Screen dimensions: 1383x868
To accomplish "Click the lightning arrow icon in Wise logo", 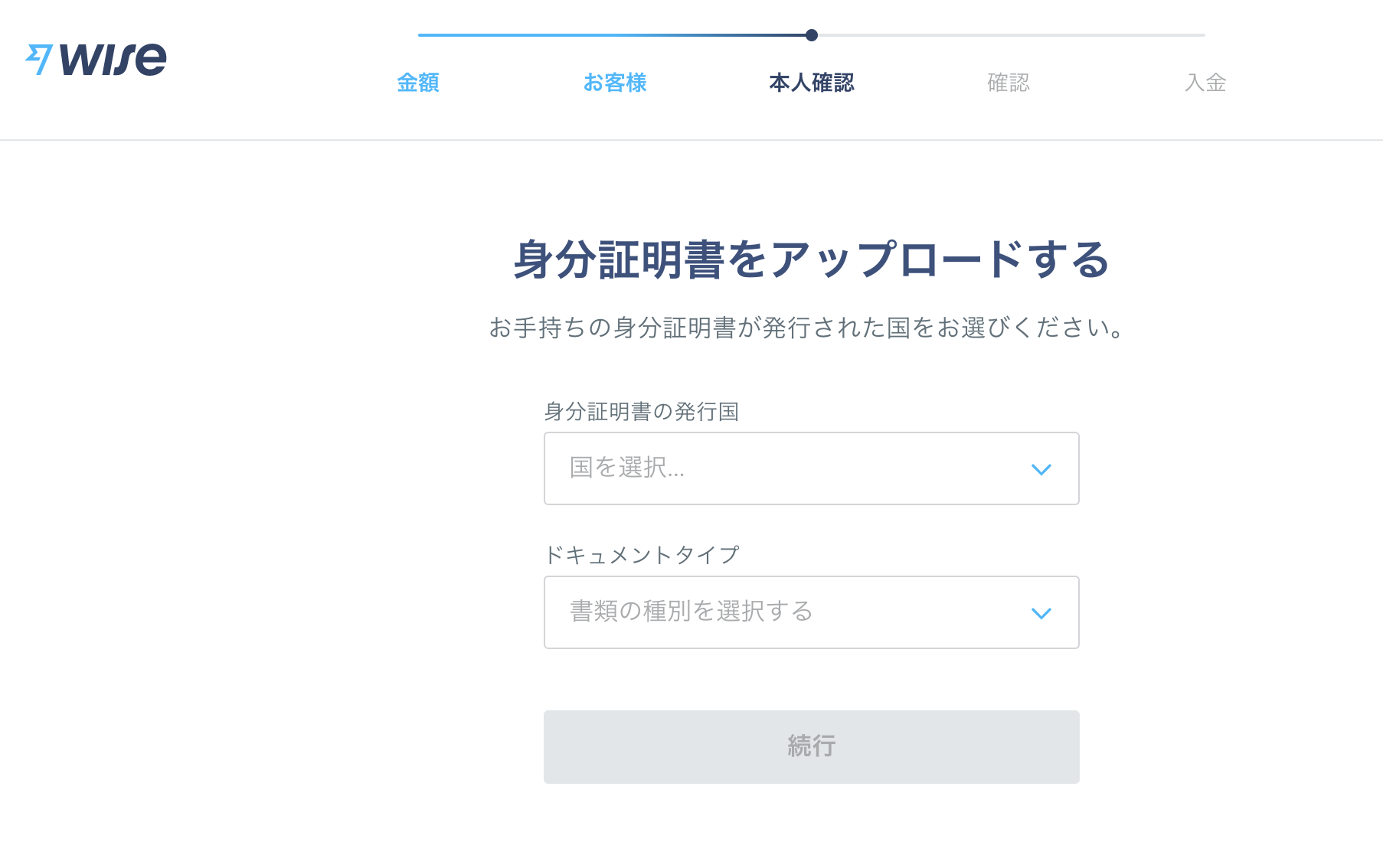I will point(40,57).
